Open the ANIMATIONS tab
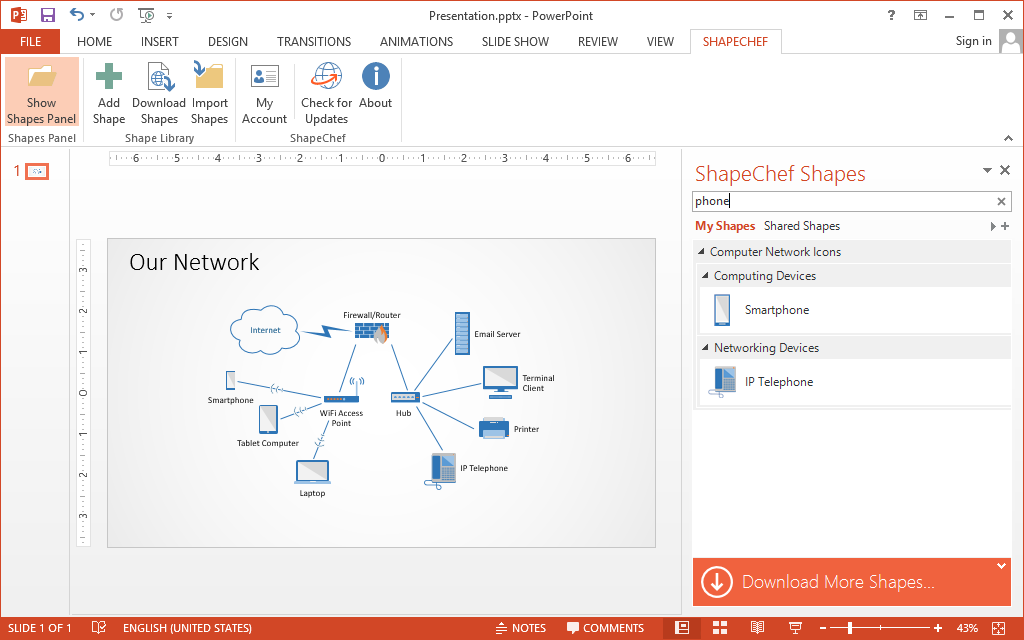 pos(416,42)
